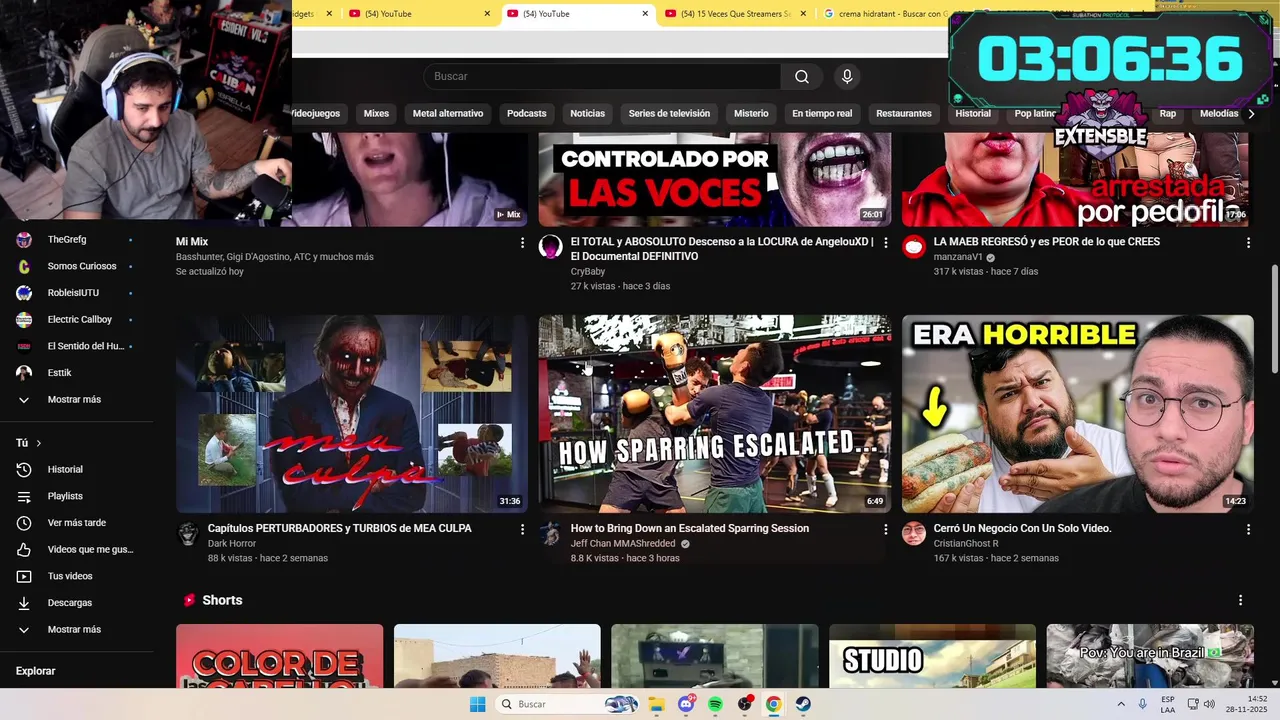1280x720 pixels.
Task: Open options menu for LA MAEB REGRESÓ video
Action: 1248,243
